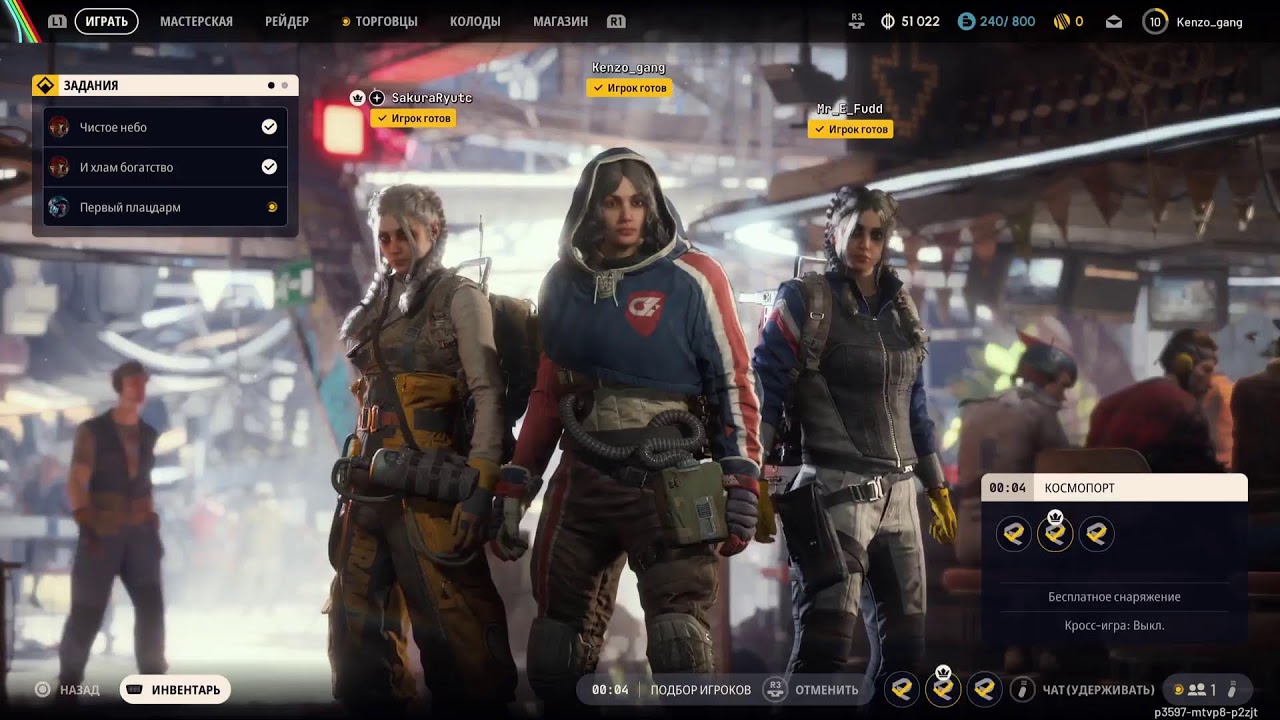The height and width of the screenshot is (720, 1280).
Task: Open the party members icon in bottom bar
Action: click(x=1195, y=690)
